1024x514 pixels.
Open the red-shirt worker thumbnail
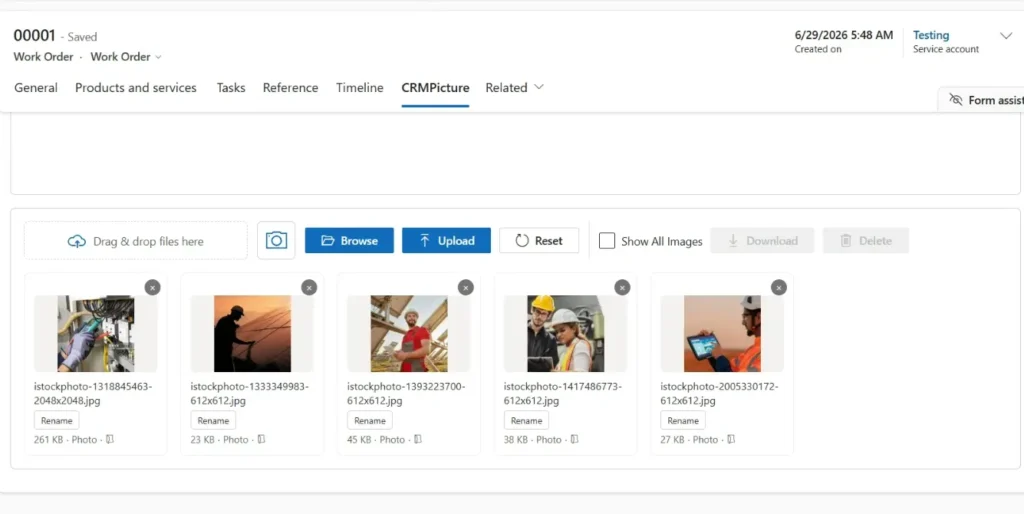tap(409, 334)
